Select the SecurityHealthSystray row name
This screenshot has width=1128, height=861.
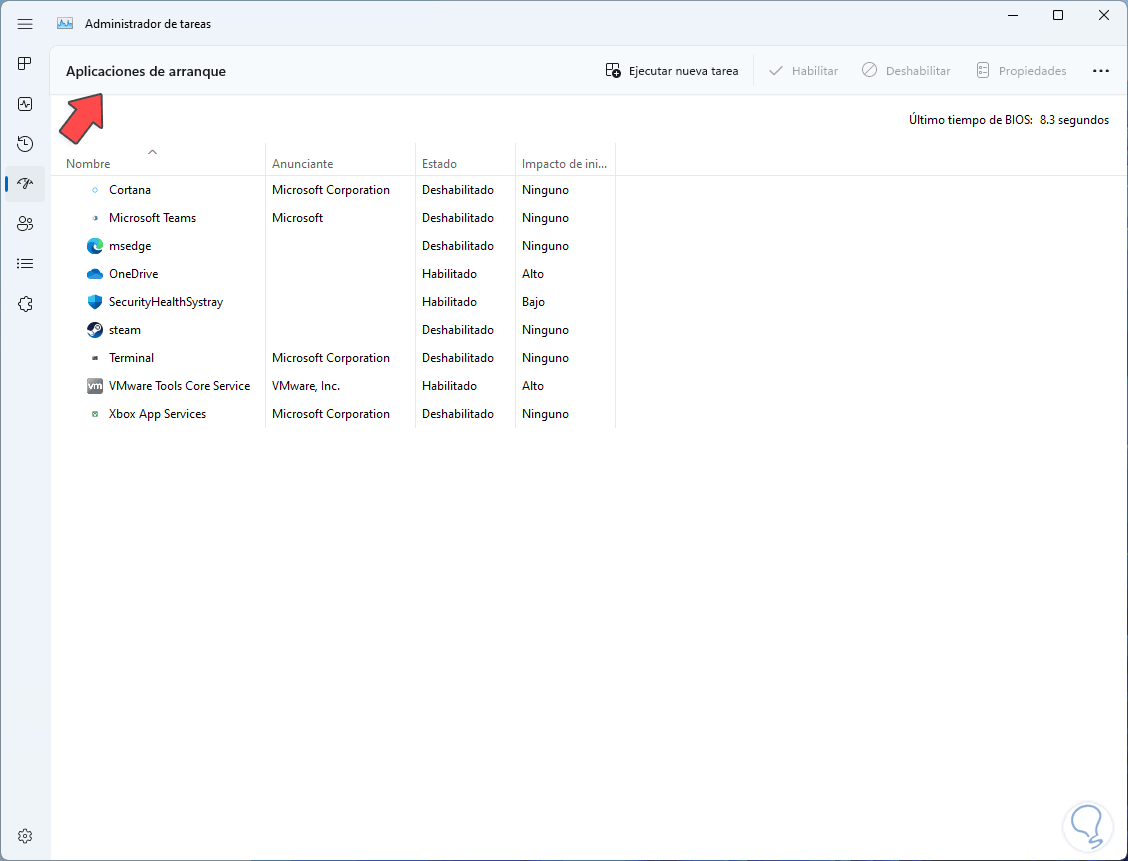pos(165,302)
